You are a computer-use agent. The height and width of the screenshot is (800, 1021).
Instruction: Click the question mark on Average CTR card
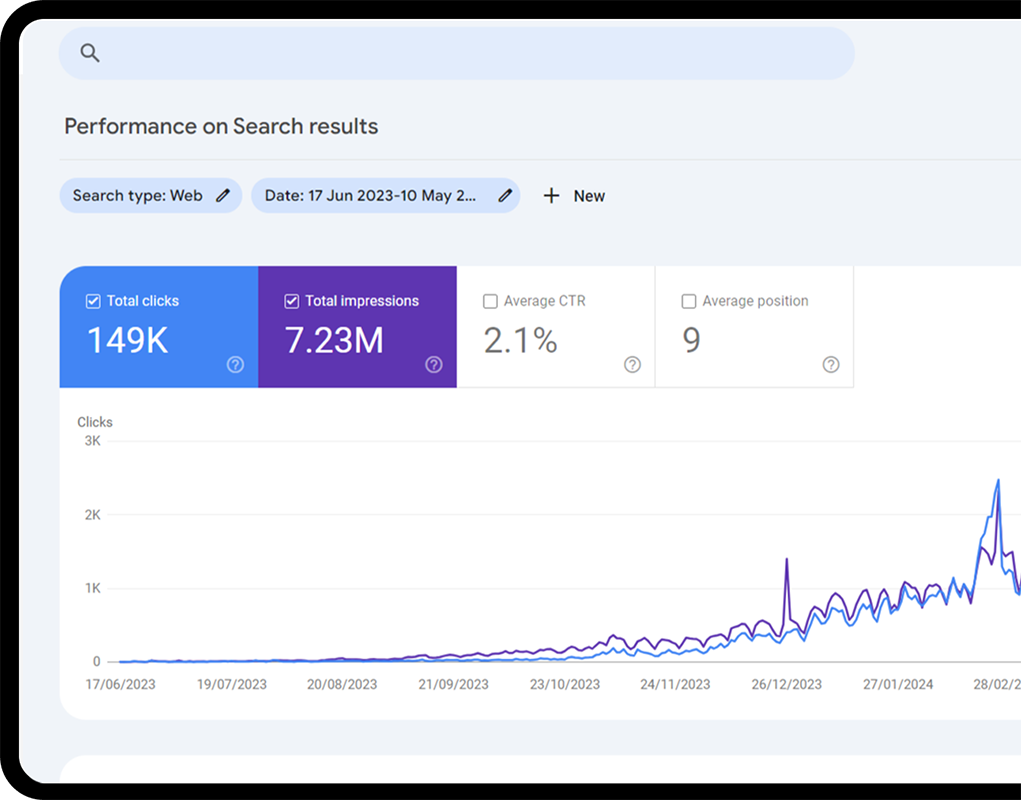tap(632, 365)
